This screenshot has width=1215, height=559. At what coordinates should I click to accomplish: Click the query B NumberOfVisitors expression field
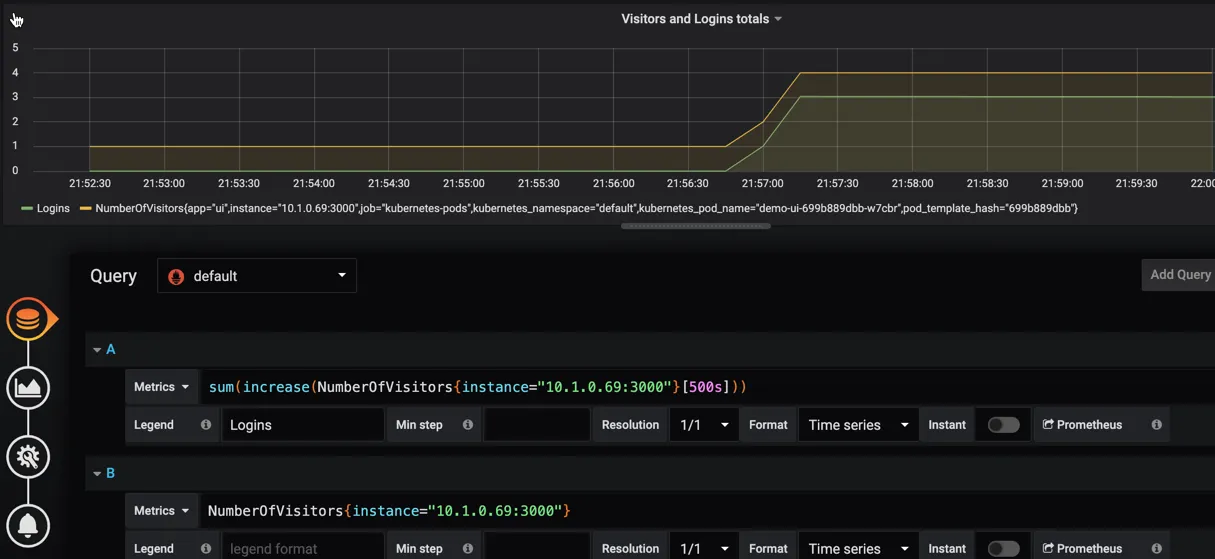coord(707,511)
